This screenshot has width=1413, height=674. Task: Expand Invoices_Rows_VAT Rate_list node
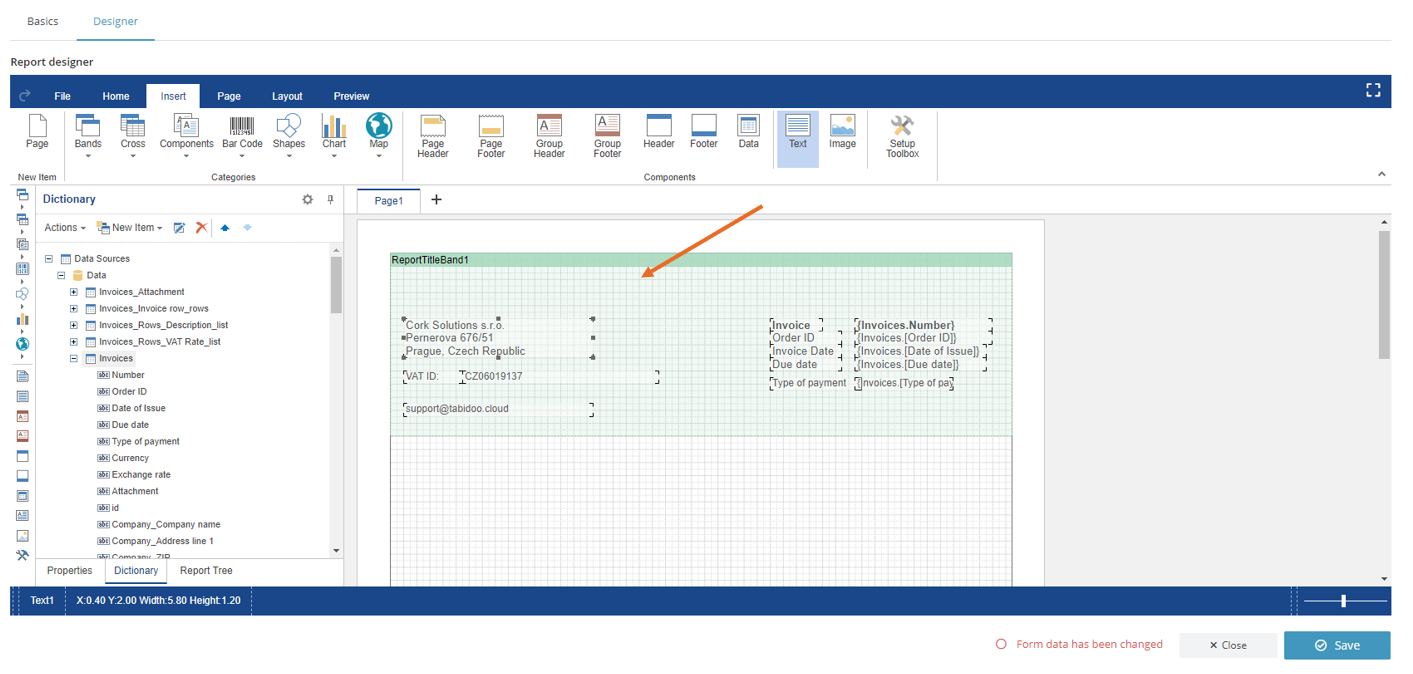(x=74, y=342)
